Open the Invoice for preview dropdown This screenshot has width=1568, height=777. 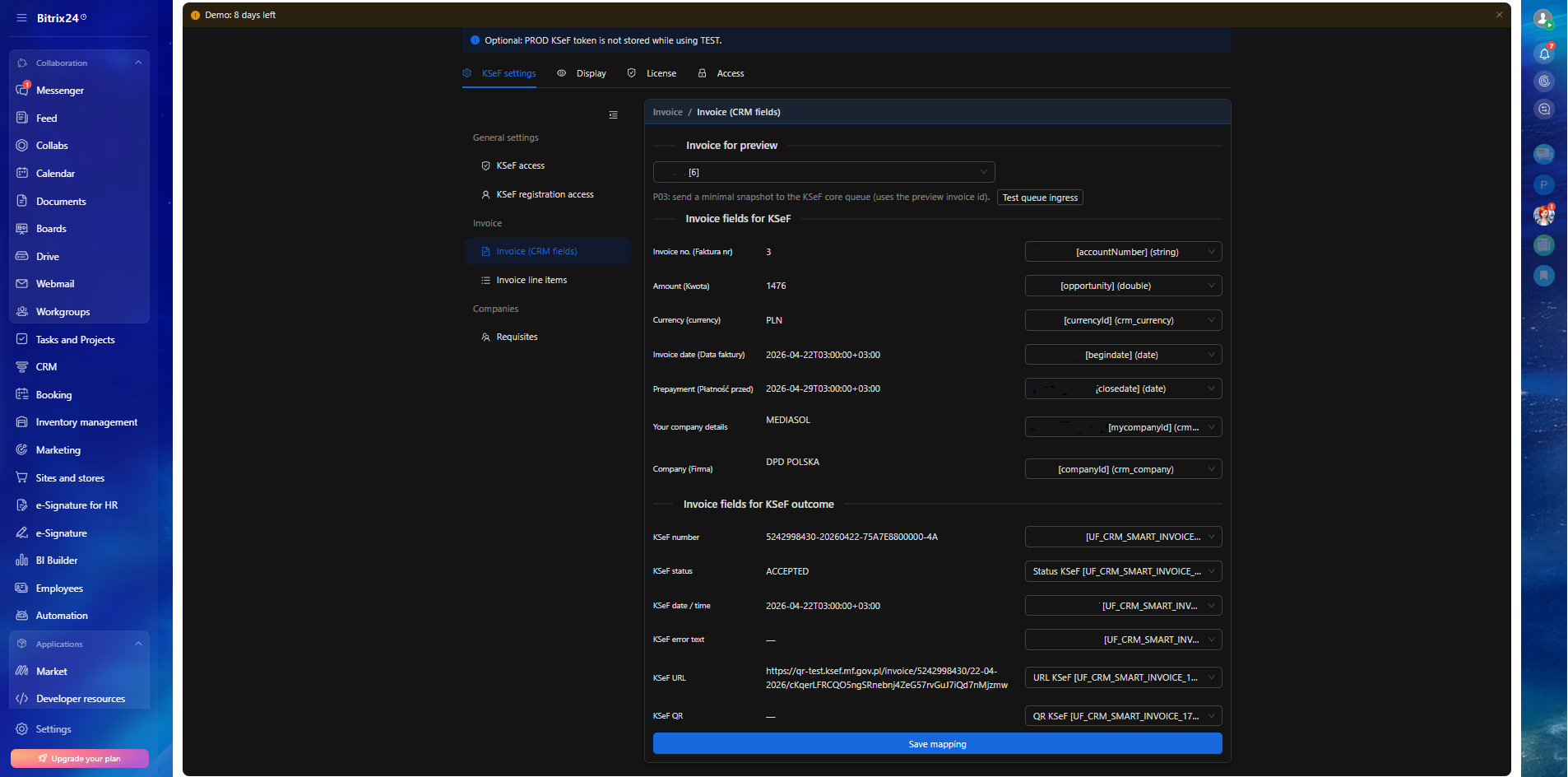(x=823, y=172)
